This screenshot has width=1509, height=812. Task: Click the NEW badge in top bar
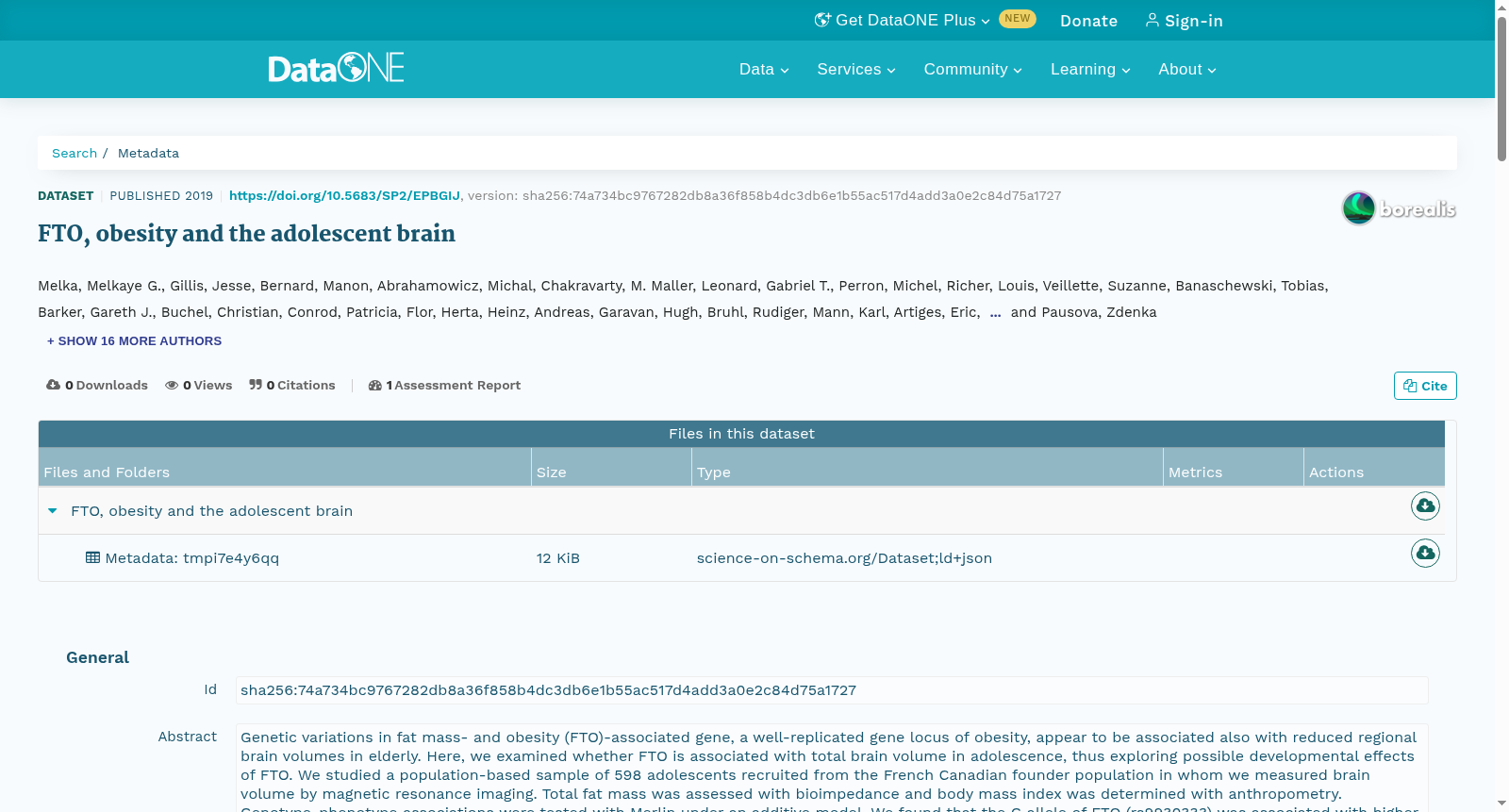(1018, 19)
